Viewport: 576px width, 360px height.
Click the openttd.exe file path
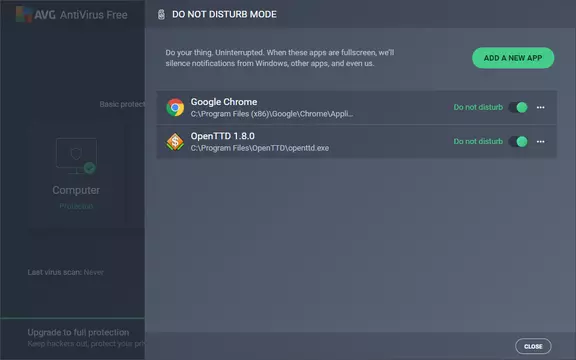[x=260, y=148]
